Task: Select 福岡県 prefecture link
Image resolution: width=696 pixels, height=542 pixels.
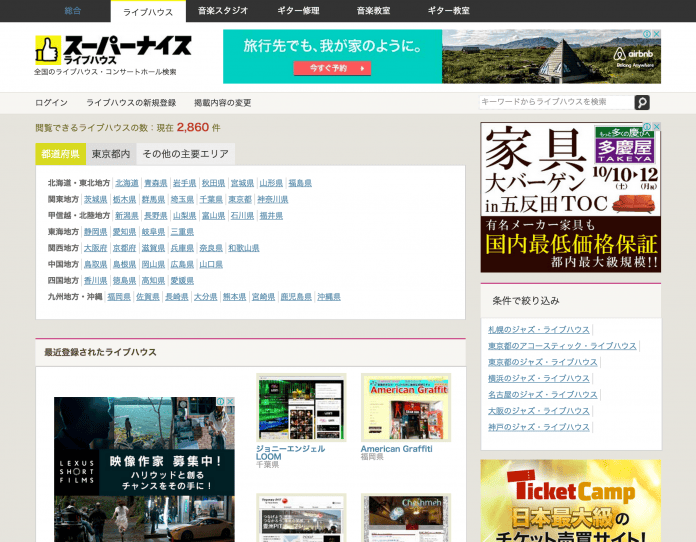Action: coord(119,297)
